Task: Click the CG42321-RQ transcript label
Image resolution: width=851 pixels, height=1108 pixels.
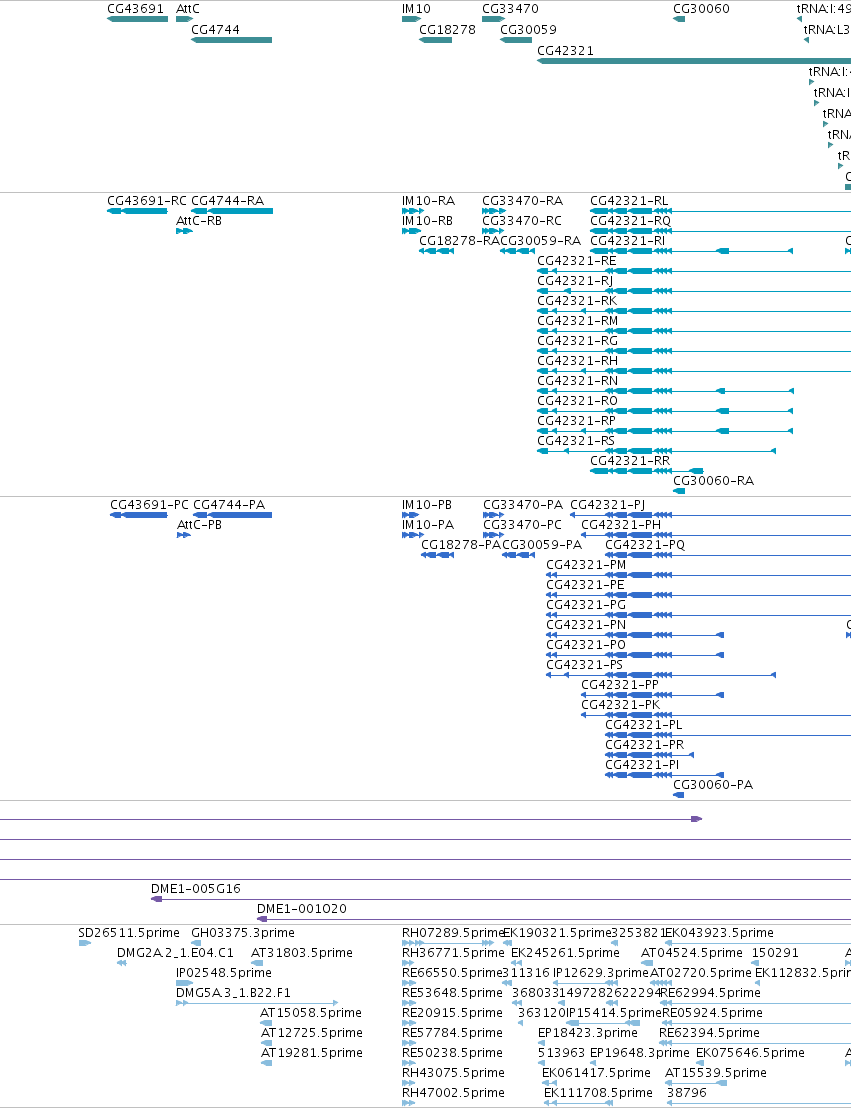Action: pos(630,221)
